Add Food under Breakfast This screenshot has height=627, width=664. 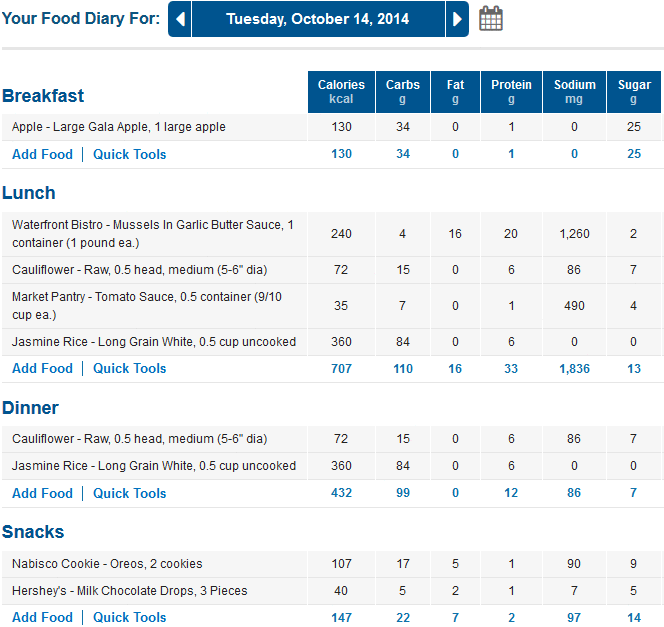[x=42, y=154]
